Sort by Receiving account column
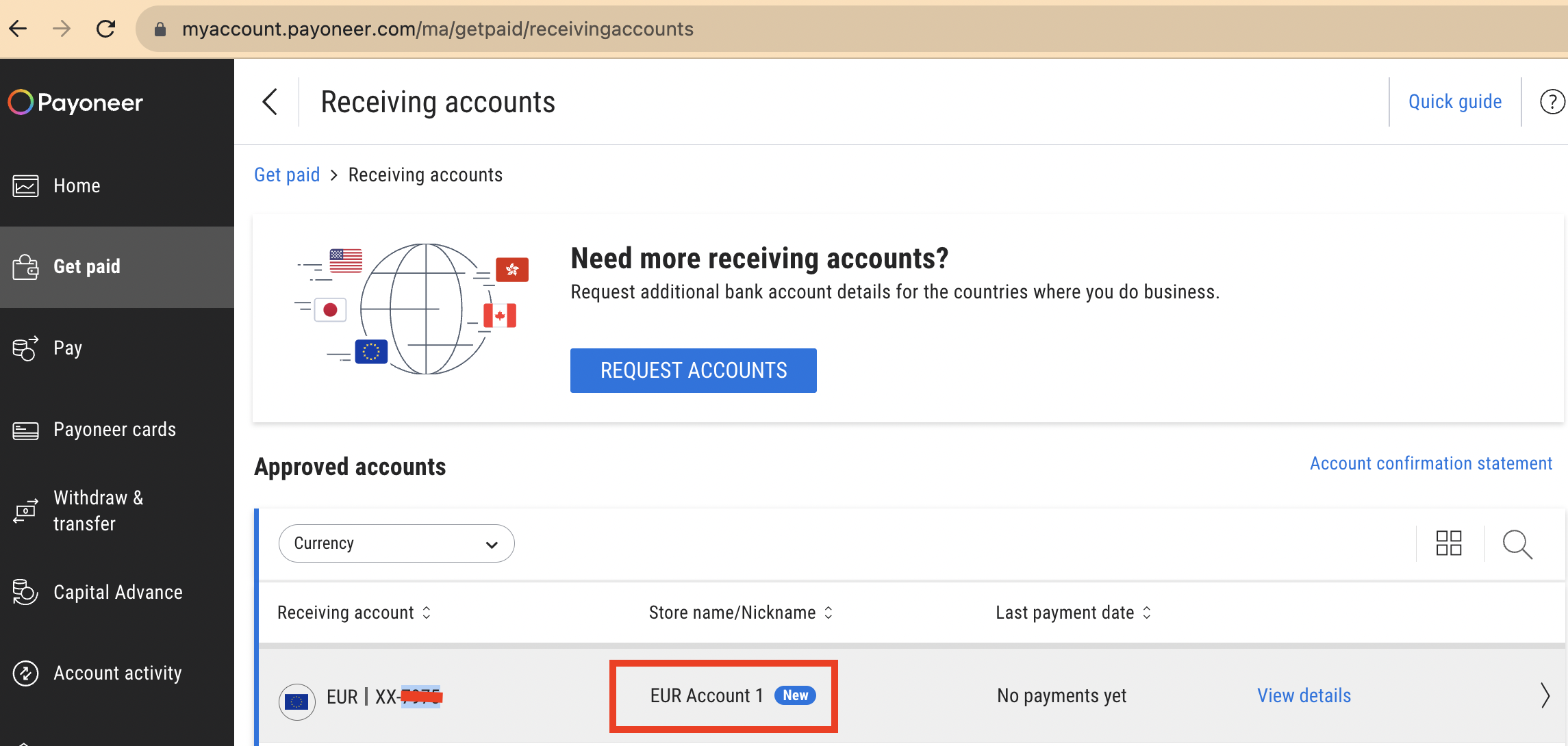The image size is (1568, 746). [354, 613]
